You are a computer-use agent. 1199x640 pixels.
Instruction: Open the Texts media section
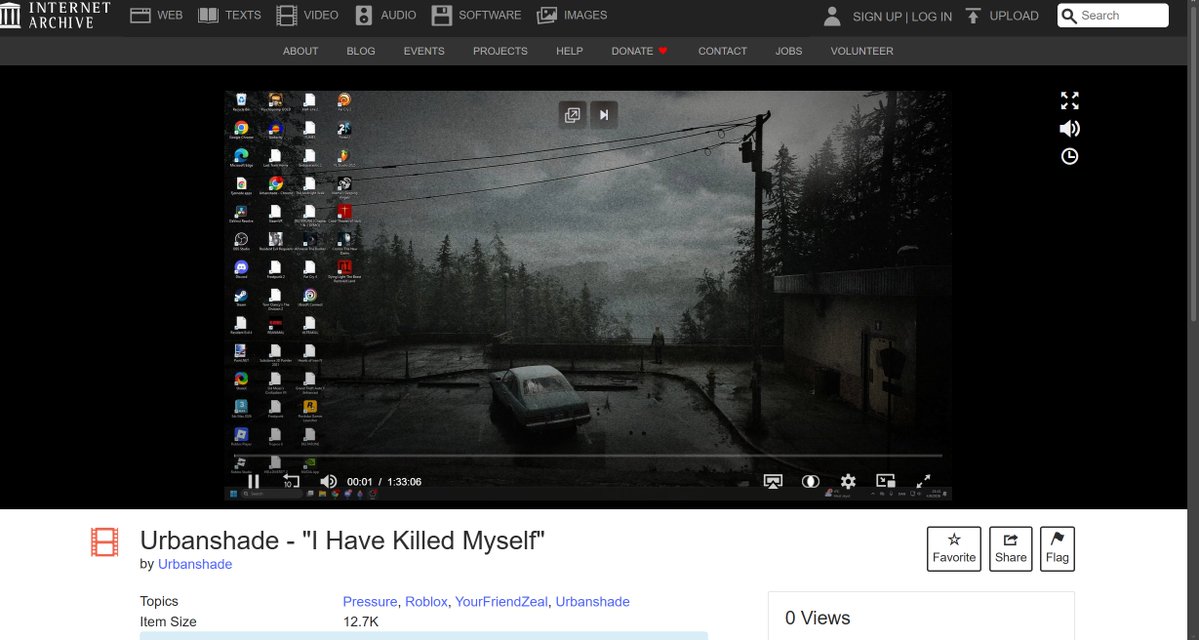click(229, 15)
